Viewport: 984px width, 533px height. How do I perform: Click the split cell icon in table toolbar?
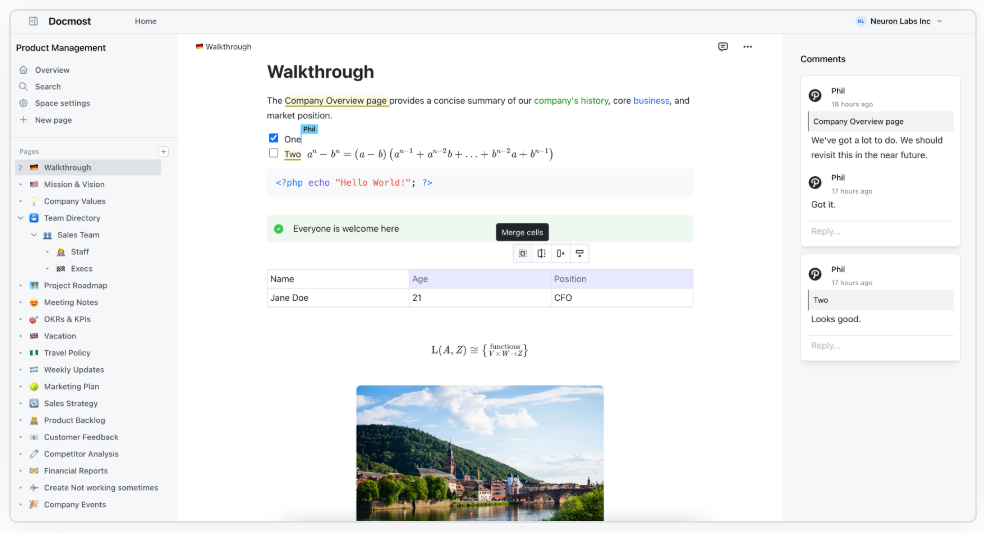click(542, 254)
